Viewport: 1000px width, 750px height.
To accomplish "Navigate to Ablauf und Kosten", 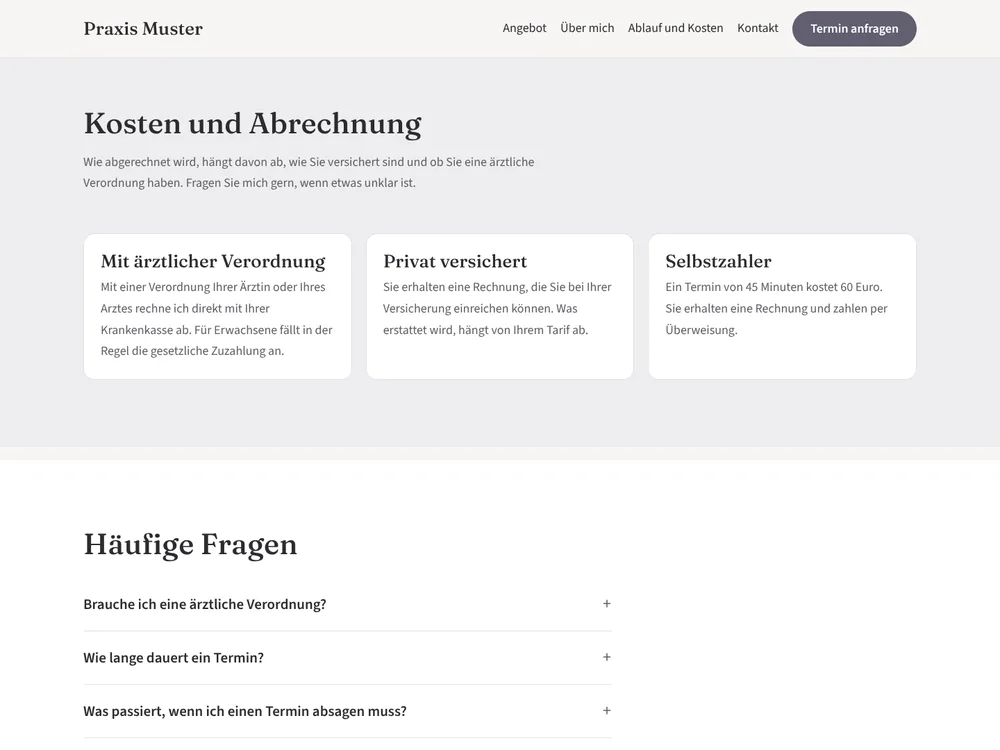I will (x=675, y=28).
